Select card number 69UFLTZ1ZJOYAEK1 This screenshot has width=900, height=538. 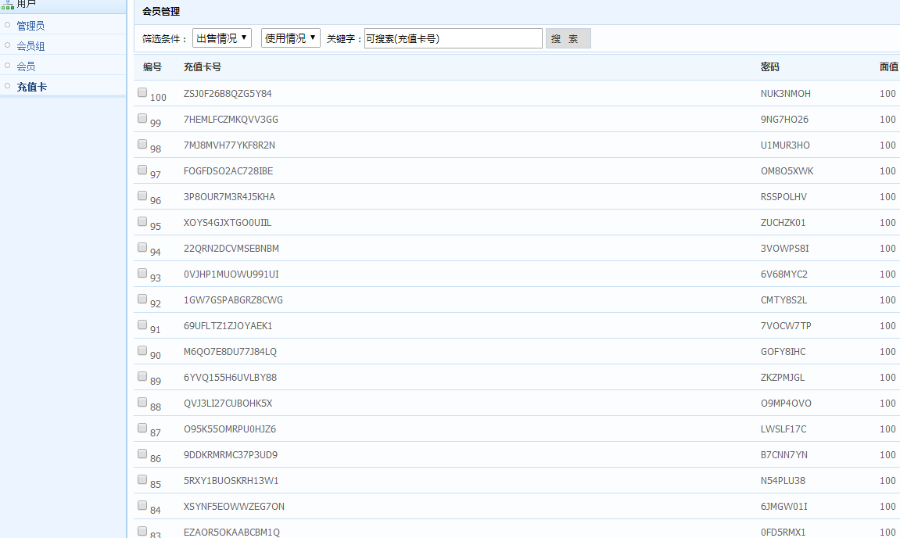[228, 326]
